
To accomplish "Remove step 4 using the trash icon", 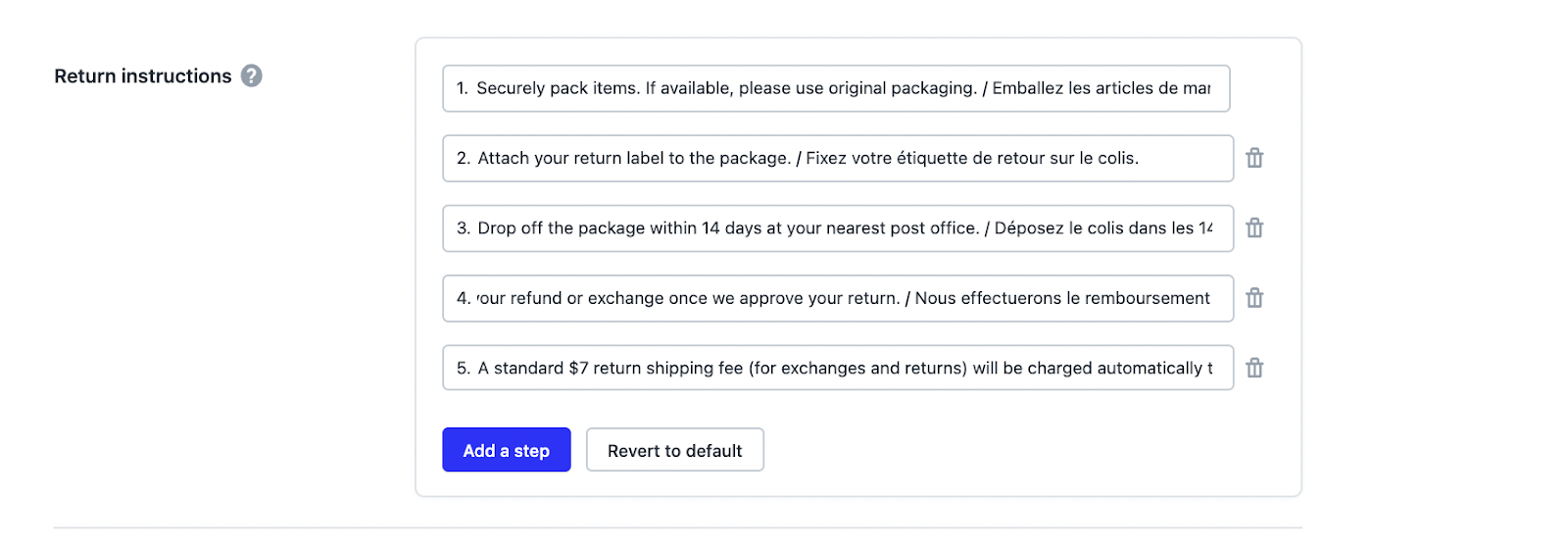I will tap(1254, 298).
